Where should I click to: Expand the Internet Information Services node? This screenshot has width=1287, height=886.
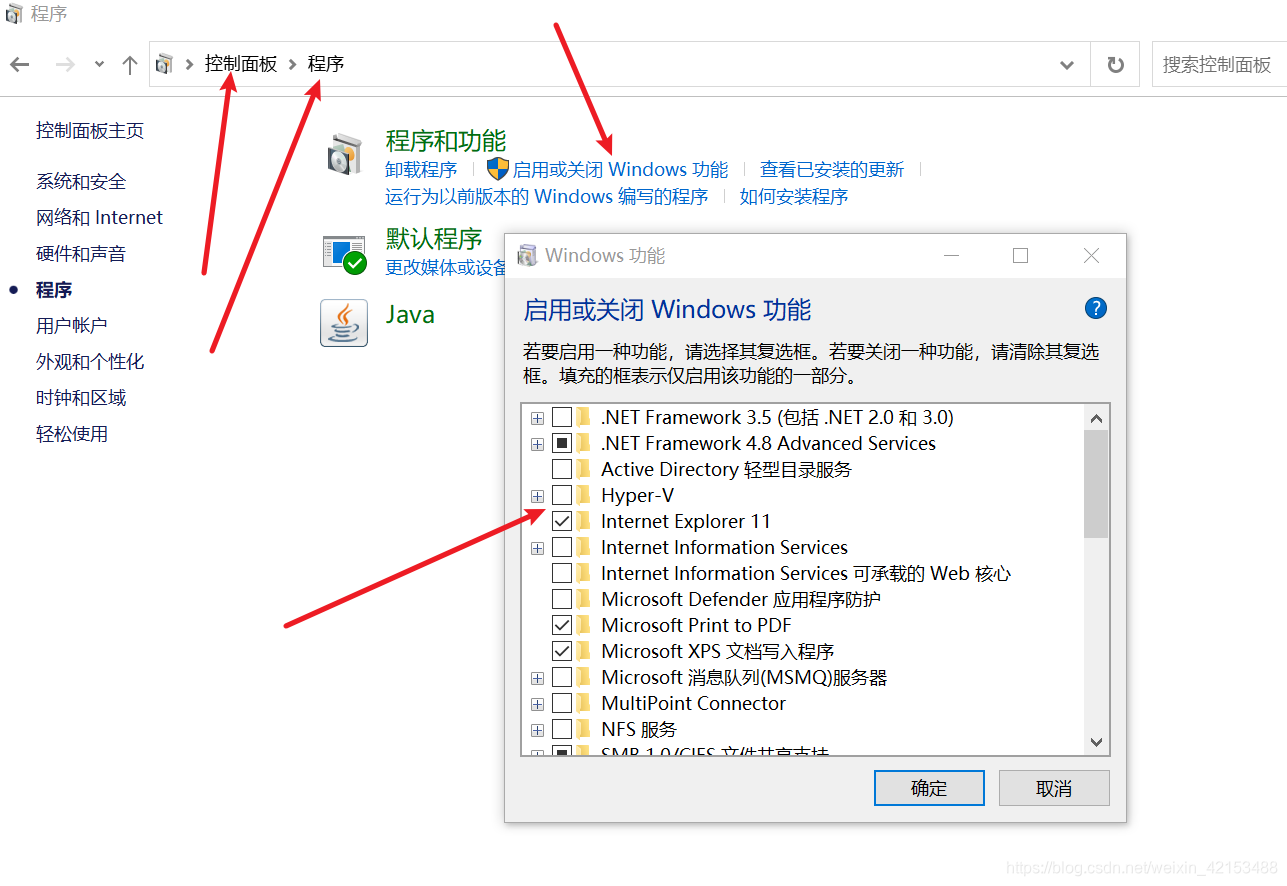(x=537, y=548)
